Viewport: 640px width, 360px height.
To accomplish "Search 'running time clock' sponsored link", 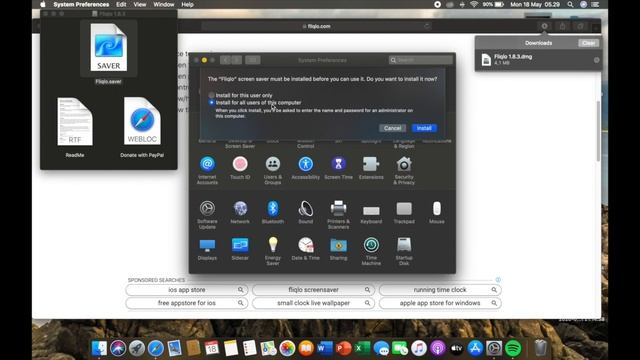I will 440,290.
